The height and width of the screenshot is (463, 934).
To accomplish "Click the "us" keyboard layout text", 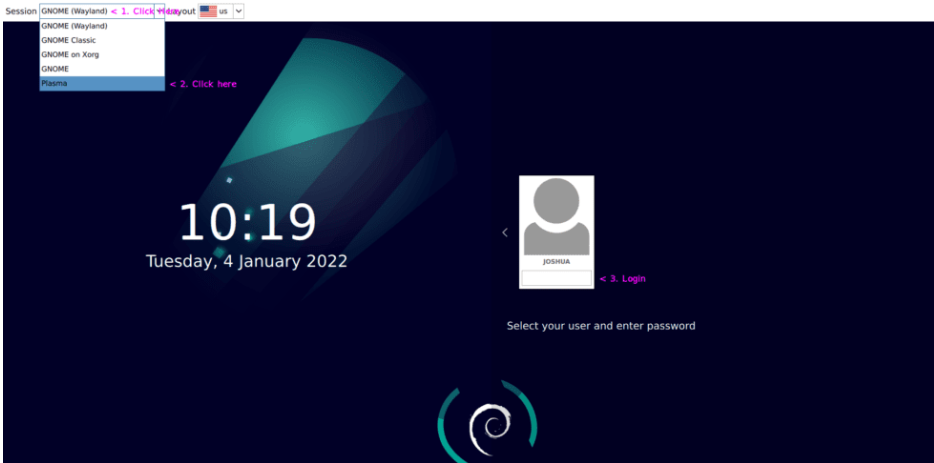I will pos(223,11).
